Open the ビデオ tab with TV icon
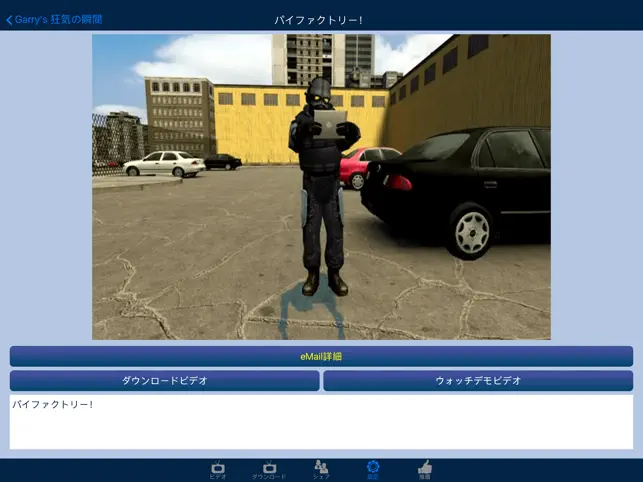This screenshot has height=482, width=643. (x=218, y=470)
